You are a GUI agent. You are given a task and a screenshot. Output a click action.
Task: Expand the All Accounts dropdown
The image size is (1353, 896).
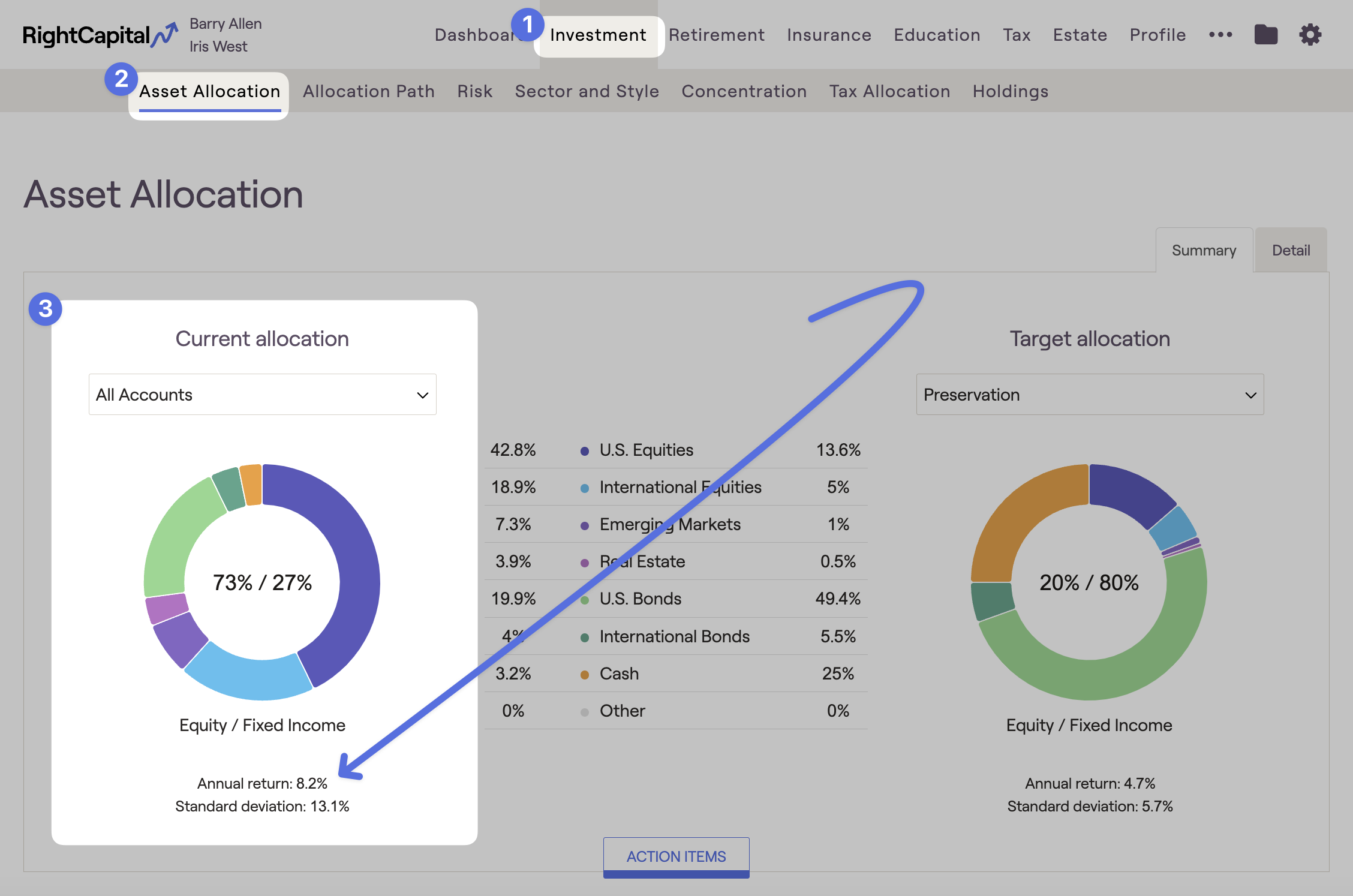click(262, 395)
